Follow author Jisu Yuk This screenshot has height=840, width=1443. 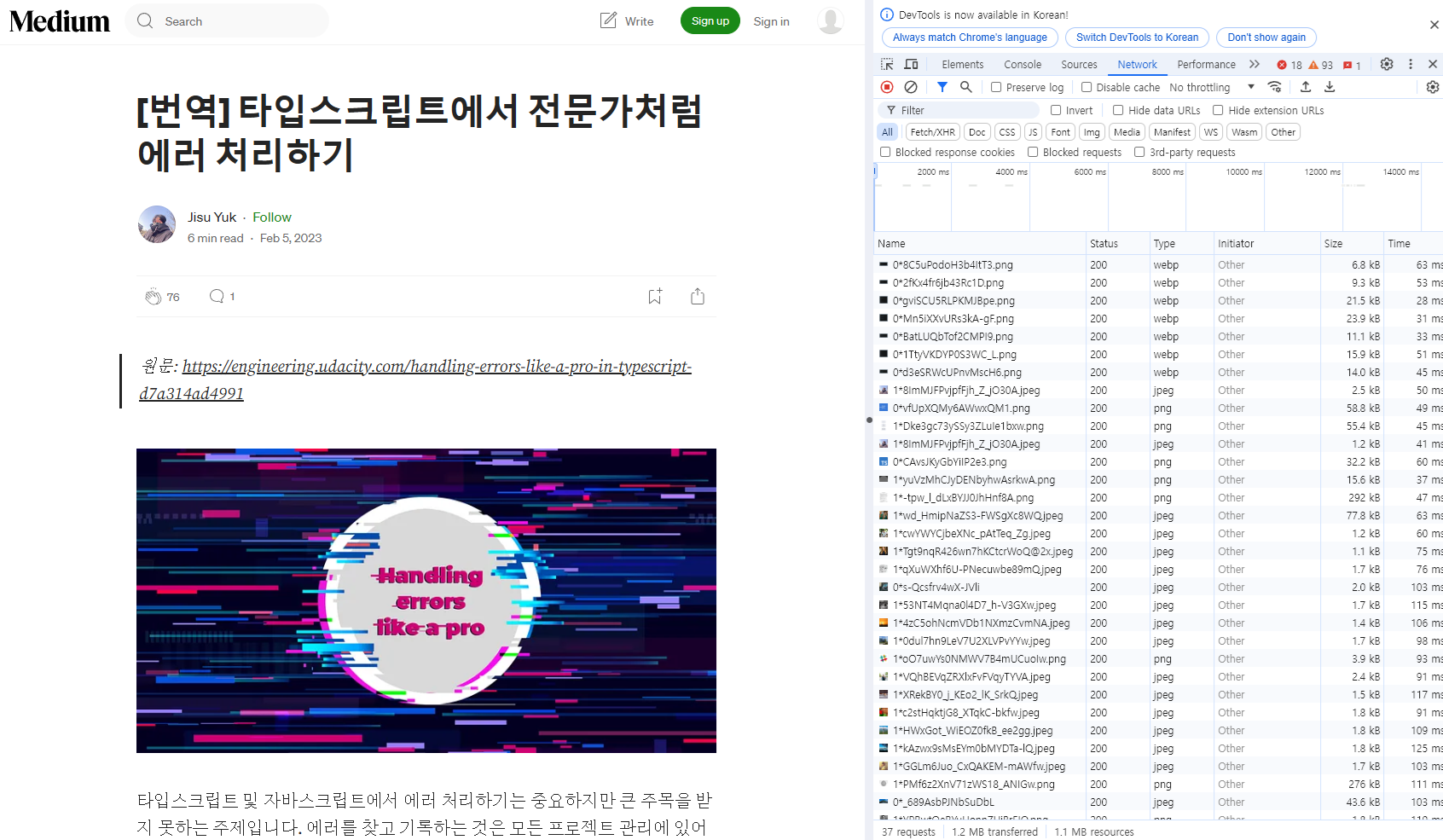pyautogui.click(x=272, y=217)
